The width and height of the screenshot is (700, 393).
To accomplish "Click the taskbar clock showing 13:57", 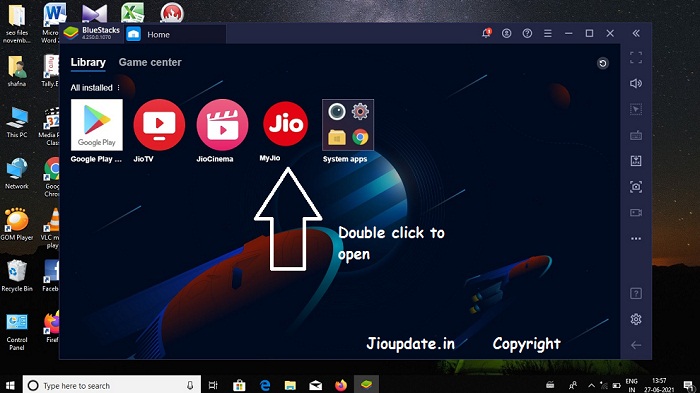I will (659, 385).
